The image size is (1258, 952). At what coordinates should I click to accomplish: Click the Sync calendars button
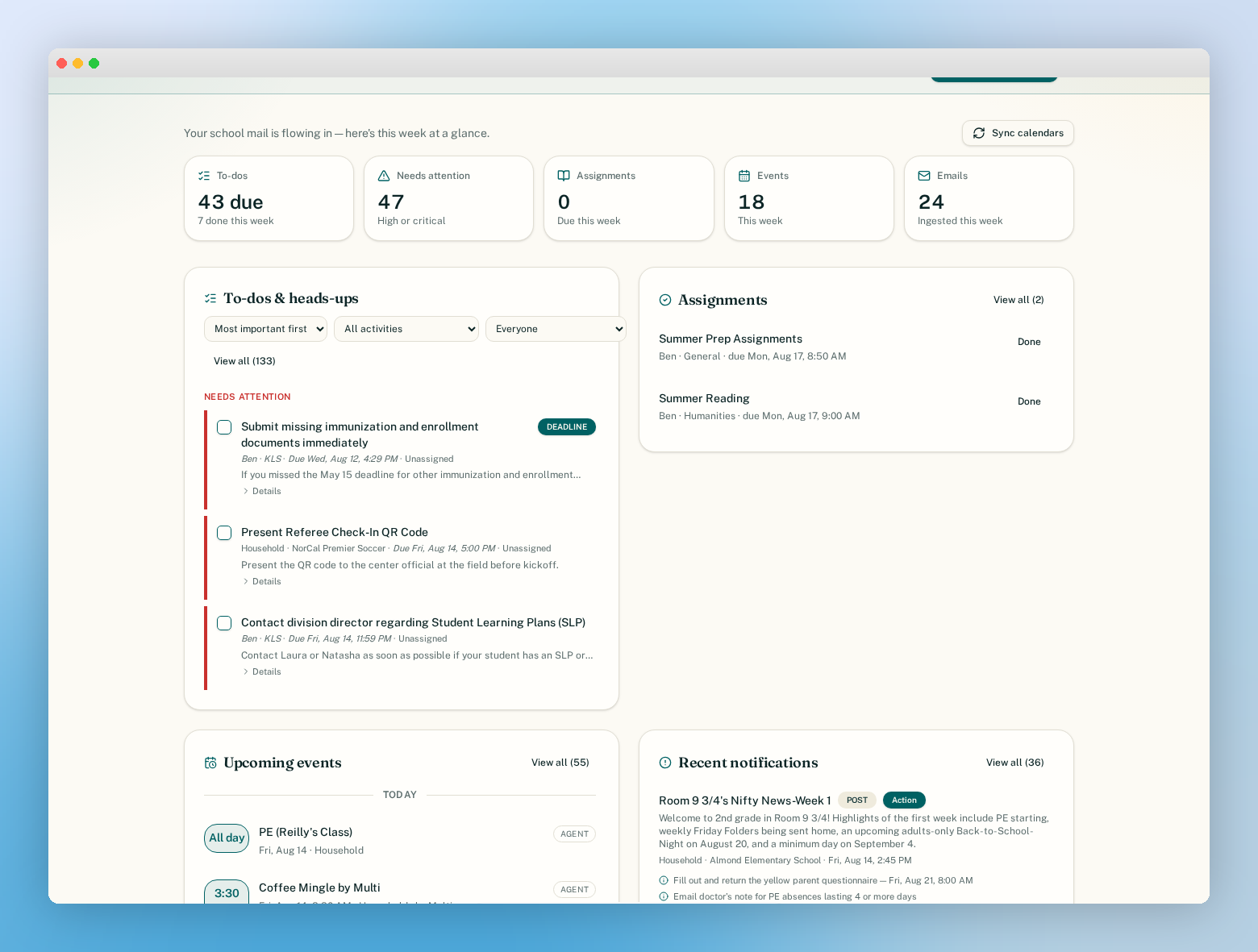[x=1018, y=133]
